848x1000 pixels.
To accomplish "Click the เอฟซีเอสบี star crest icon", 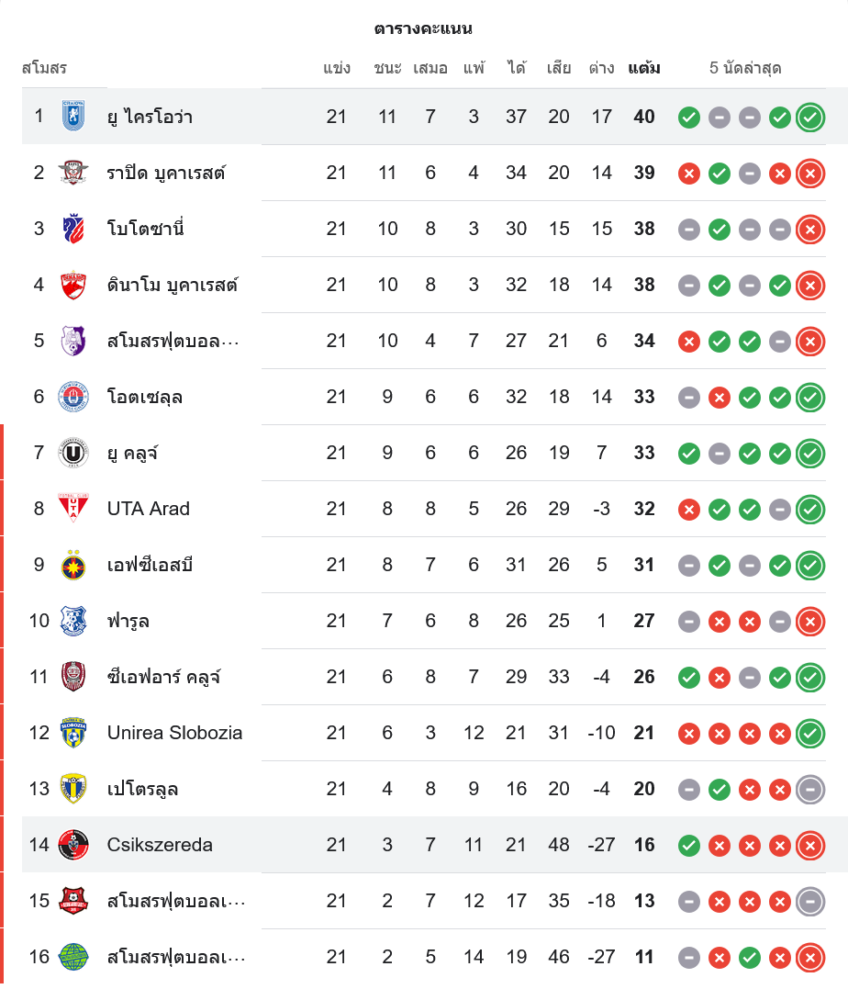I will point(72,565).
